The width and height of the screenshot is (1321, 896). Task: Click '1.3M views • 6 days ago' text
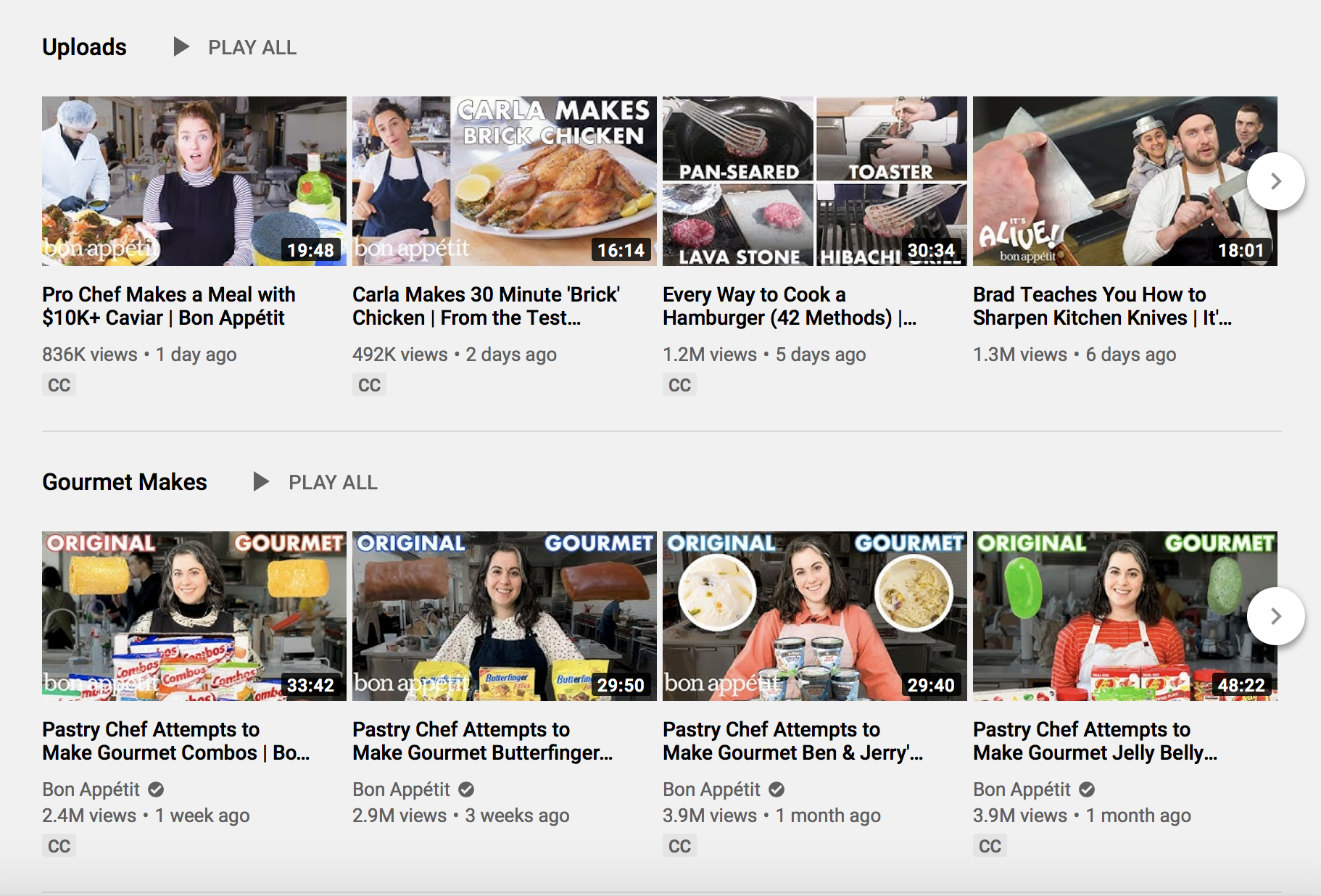(x=1074, y=354)
